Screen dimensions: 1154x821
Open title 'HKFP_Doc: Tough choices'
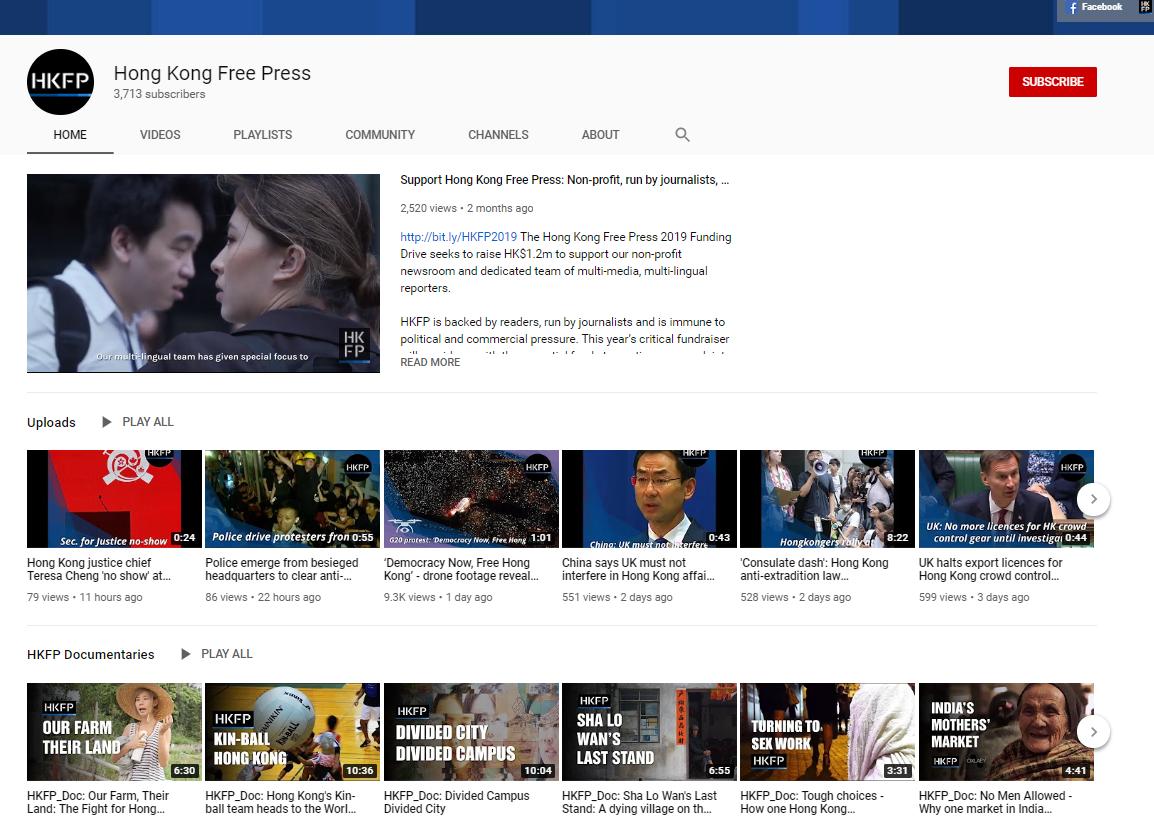pyautogui.click(x=812, y=802)
